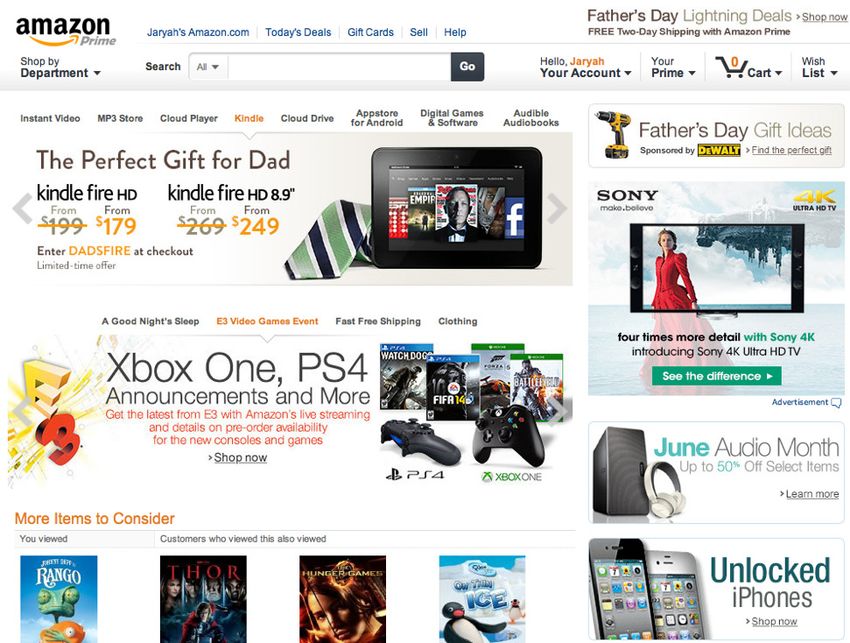Switch to the Cloud Drive tab
Image resolution: width=850 pixels, height=643 pixels.
(307, 118)
